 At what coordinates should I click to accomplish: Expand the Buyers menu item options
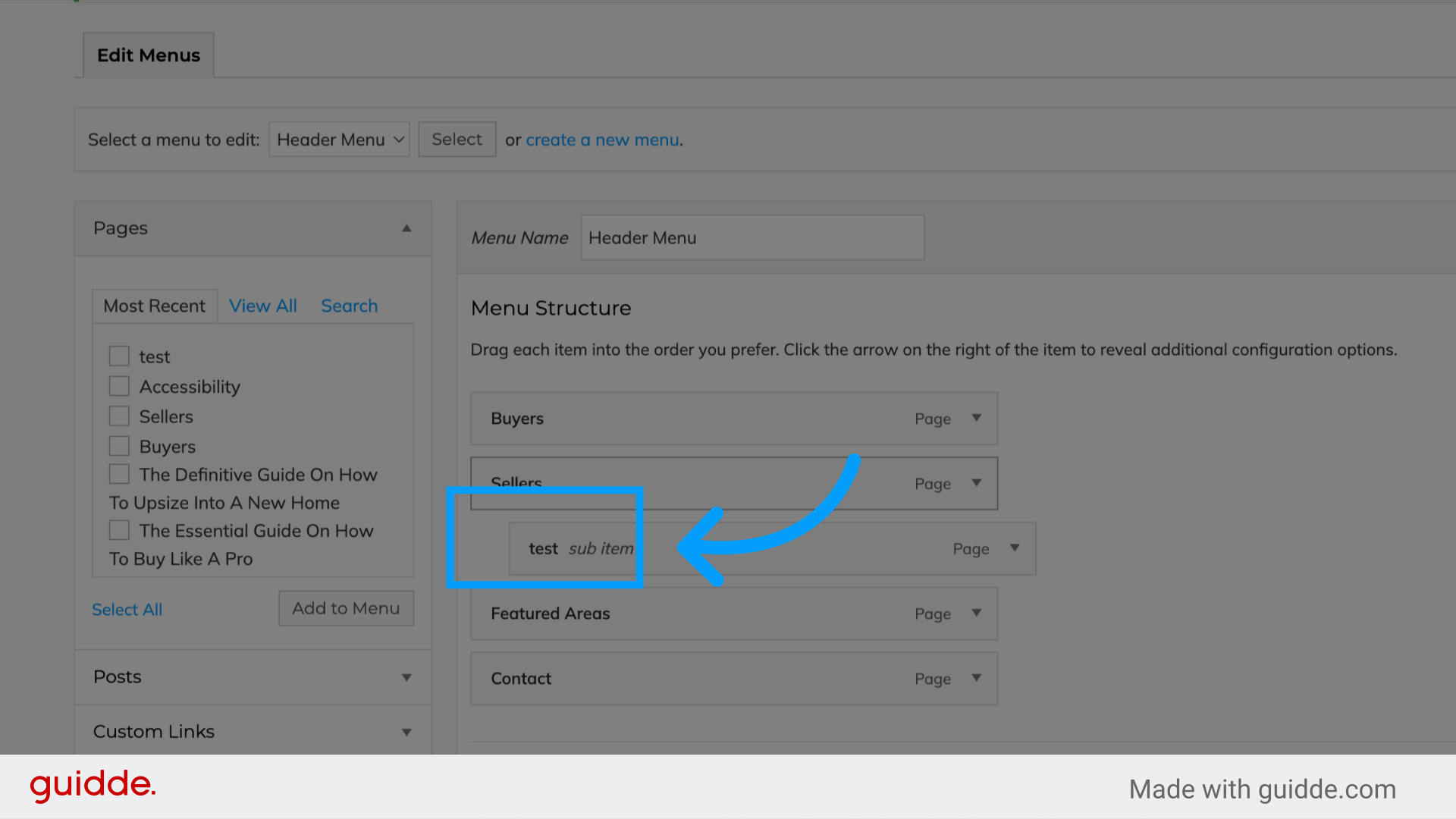[977, 418]
